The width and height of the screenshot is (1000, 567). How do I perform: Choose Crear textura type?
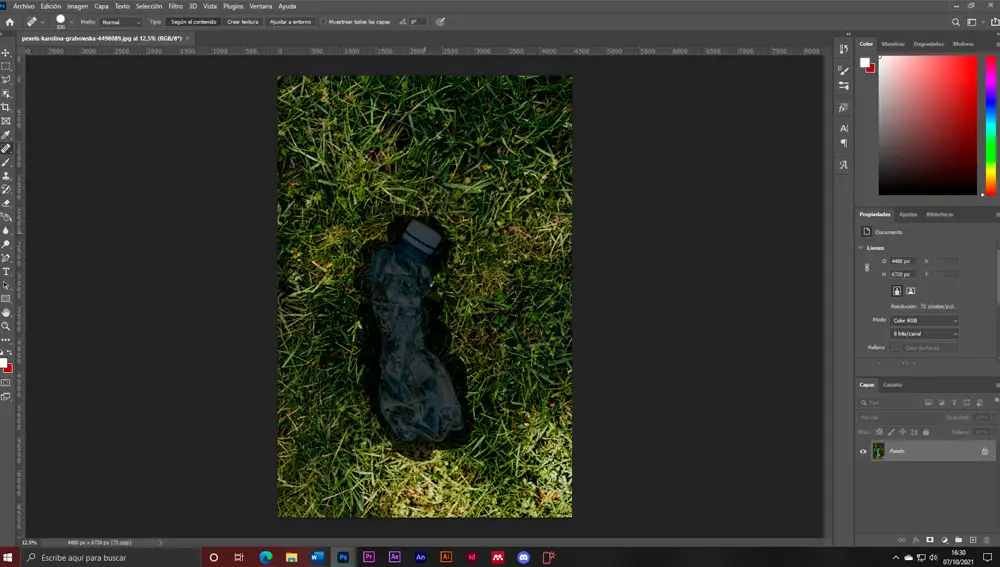(x=243, y=22)
